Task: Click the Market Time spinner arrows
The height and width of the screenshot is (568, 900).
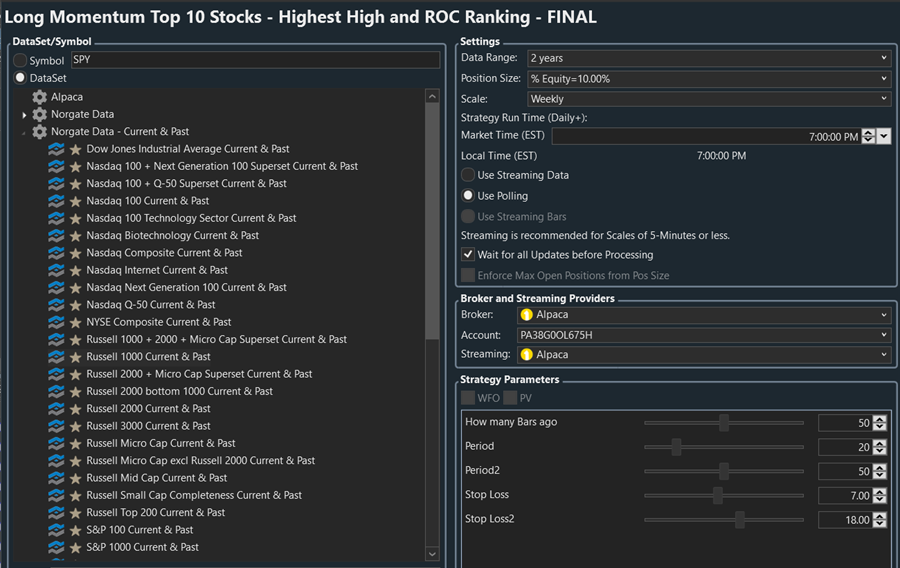Action: tap(868, 137)
